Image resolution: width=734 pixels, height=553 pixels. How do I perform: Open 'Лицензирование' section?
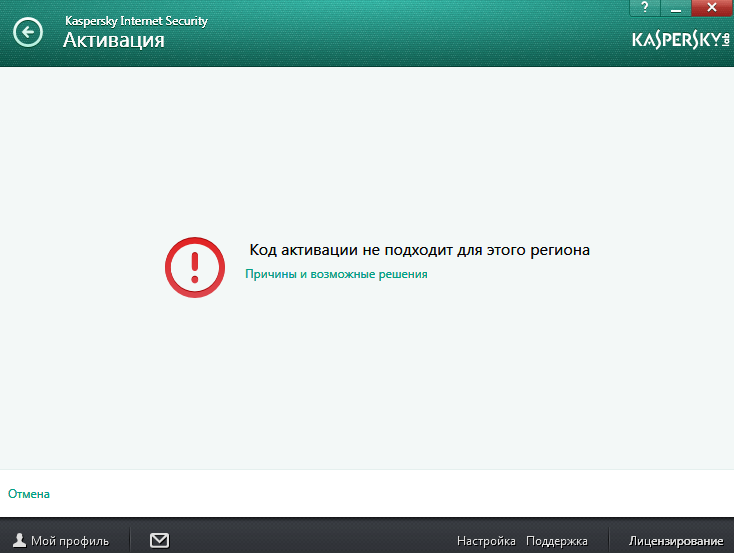pyautogui.click(x=675, y=541)
